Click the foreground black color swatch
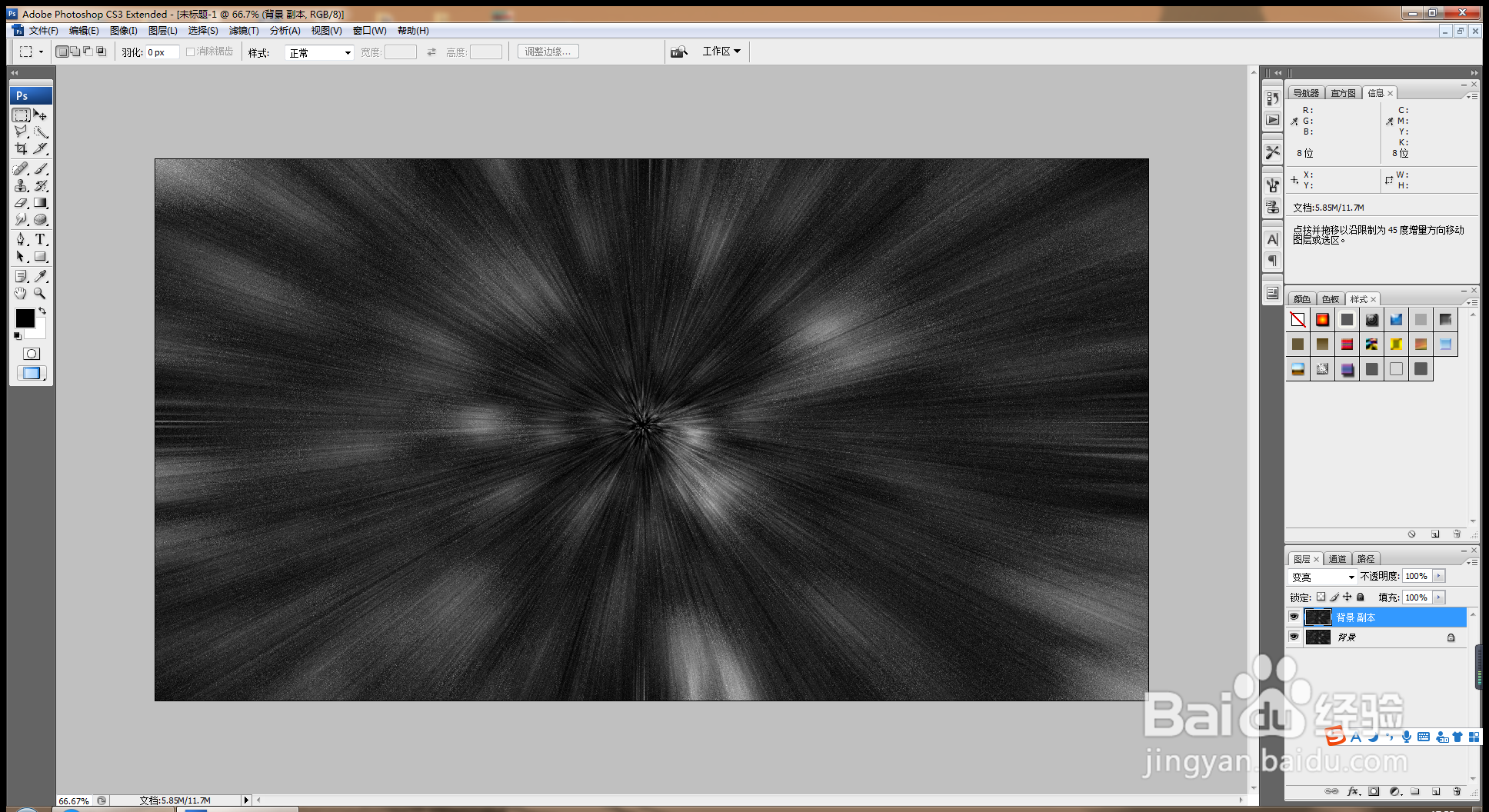The image size is (1489, 812). coord(25,318)
